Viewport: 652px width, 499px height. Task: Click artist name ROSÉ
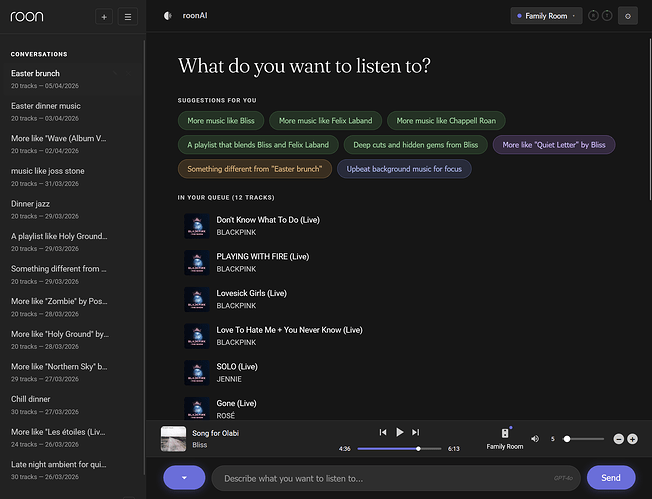tap(225, 415)
